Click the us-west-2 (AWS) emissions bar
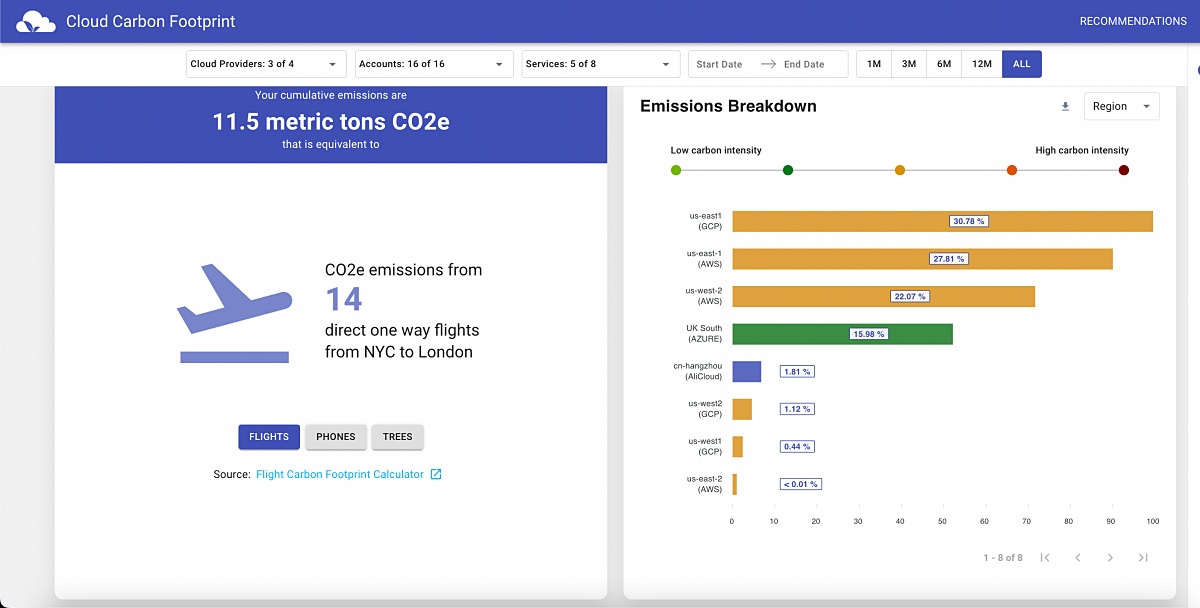 click(883, 296)
